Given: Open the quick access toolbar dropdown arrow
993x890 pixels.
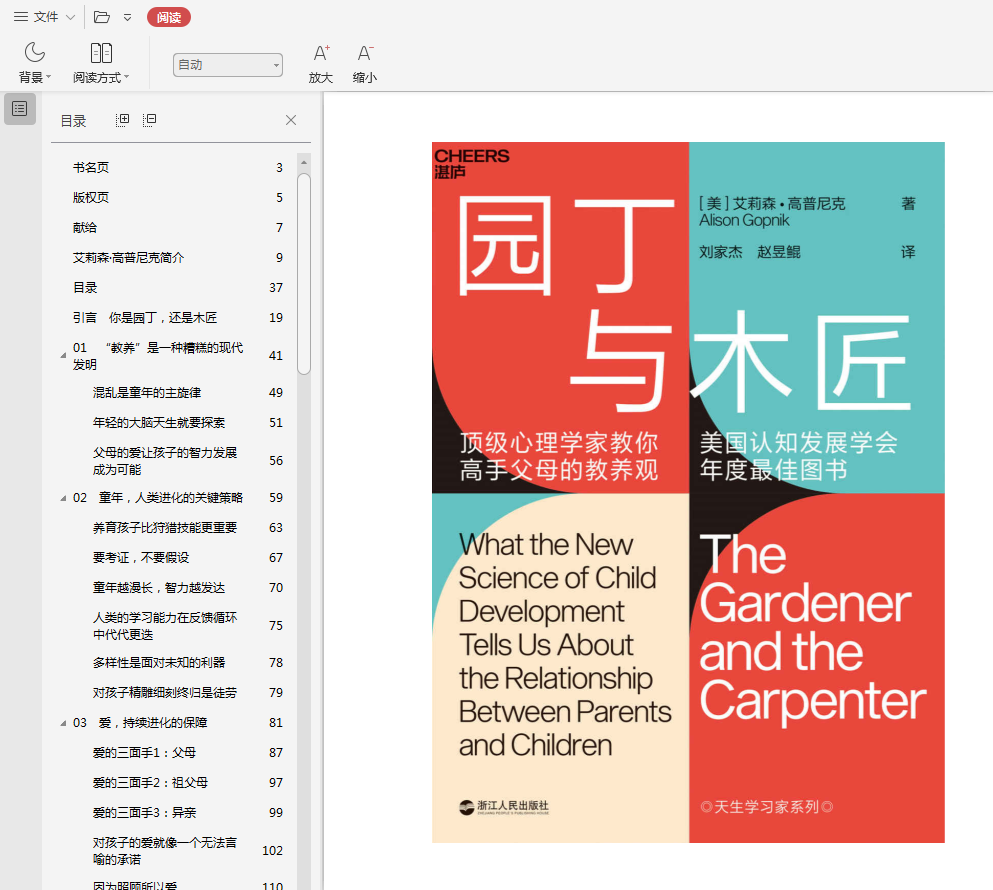Looking at the screenshot, I should click(x=127, y=17).
